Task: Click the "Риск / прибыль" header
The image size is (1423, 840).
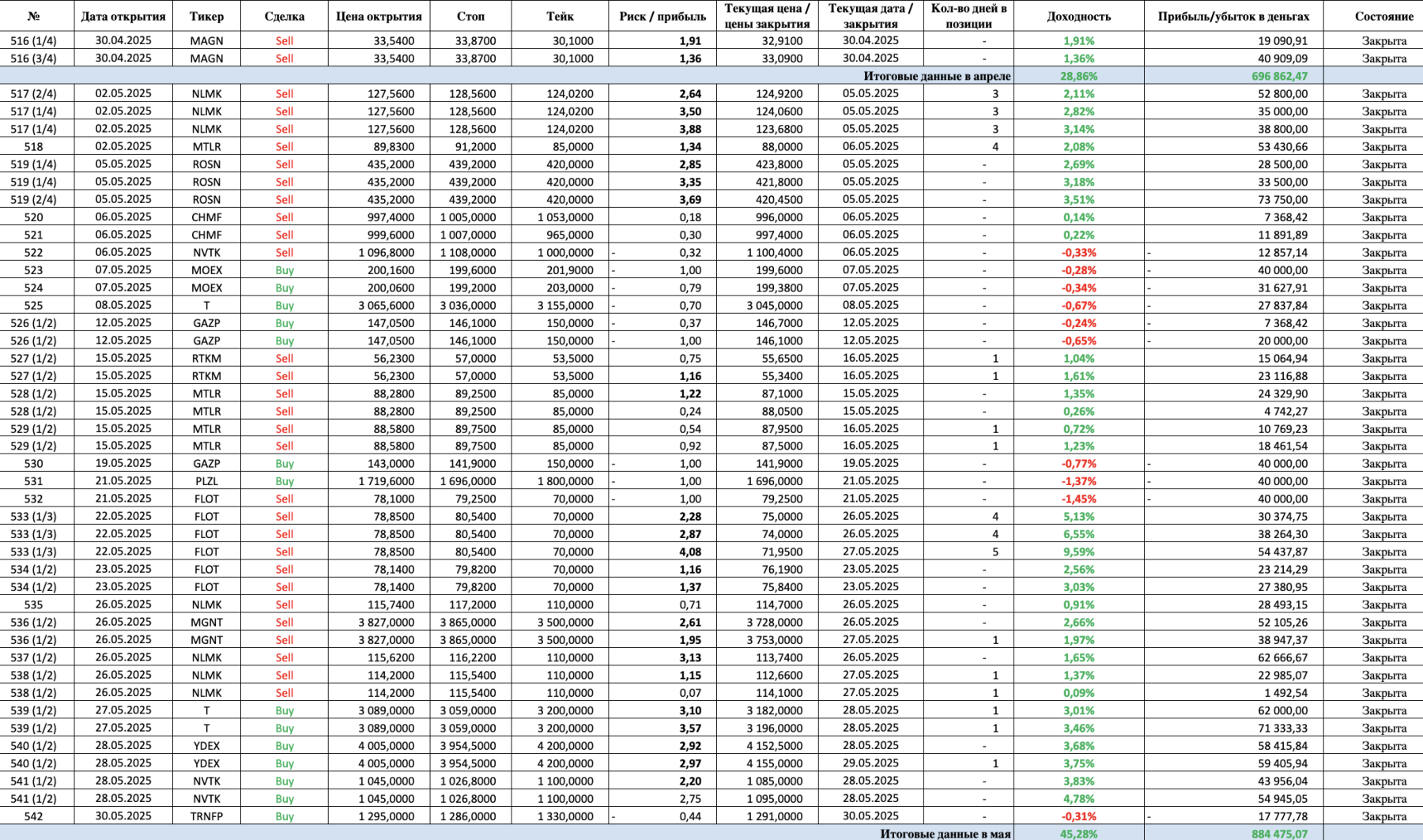Action: click(x=662, y=16)
